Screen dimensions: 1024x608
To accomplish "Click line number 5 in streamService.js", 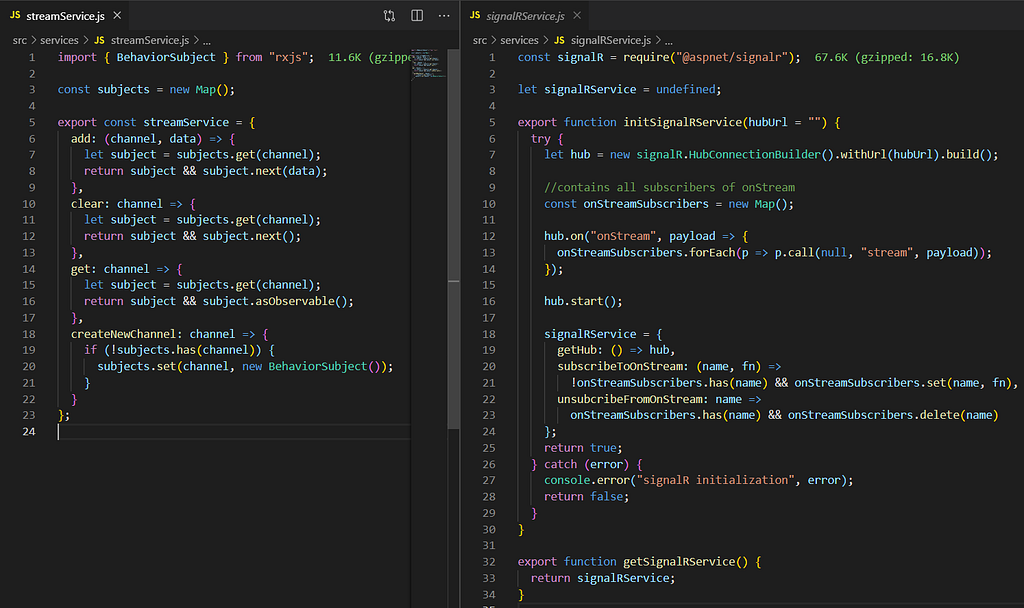I will tap(32, 122).
